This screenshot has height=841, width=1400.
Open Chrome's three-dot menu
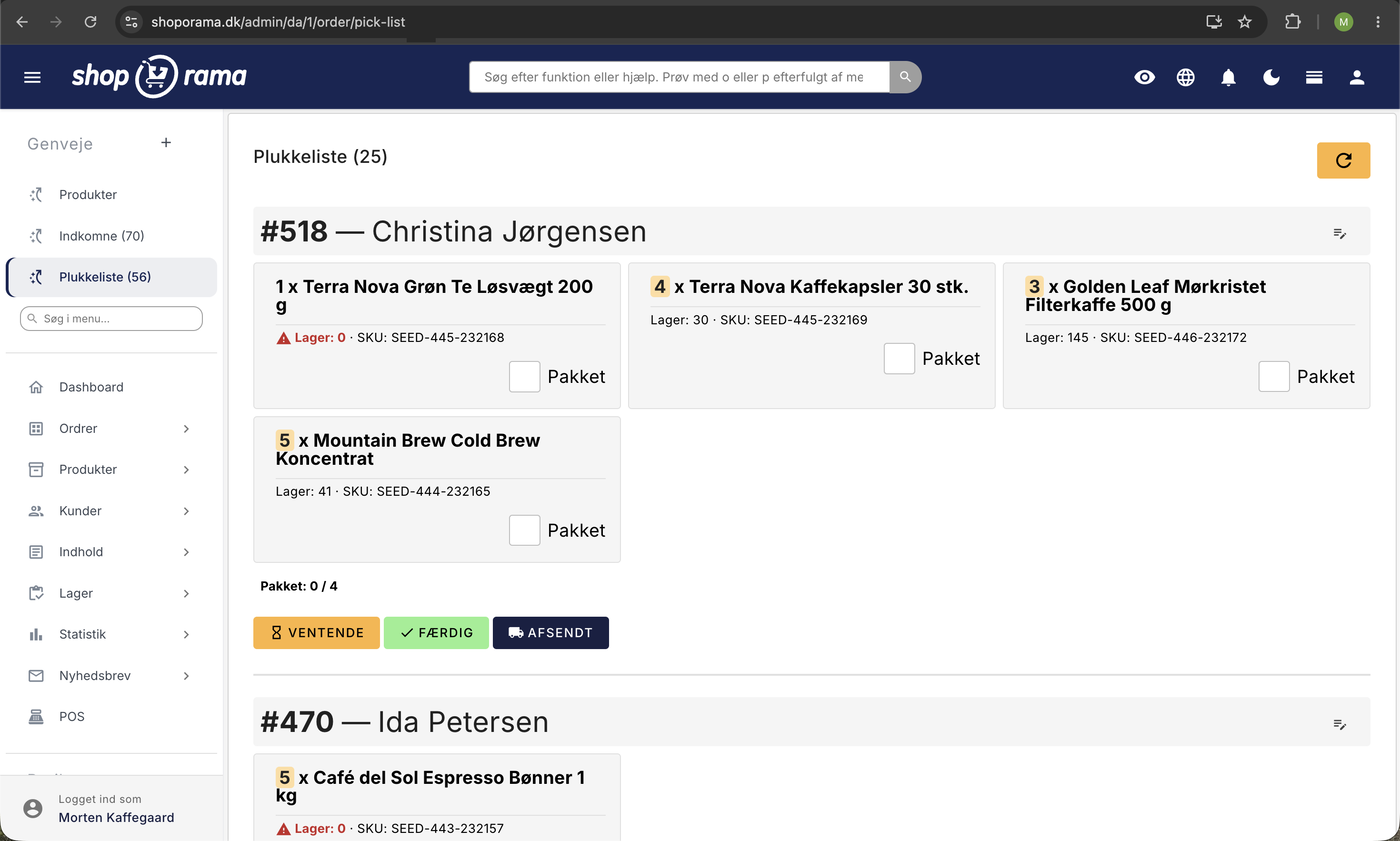pos(1380,21)
